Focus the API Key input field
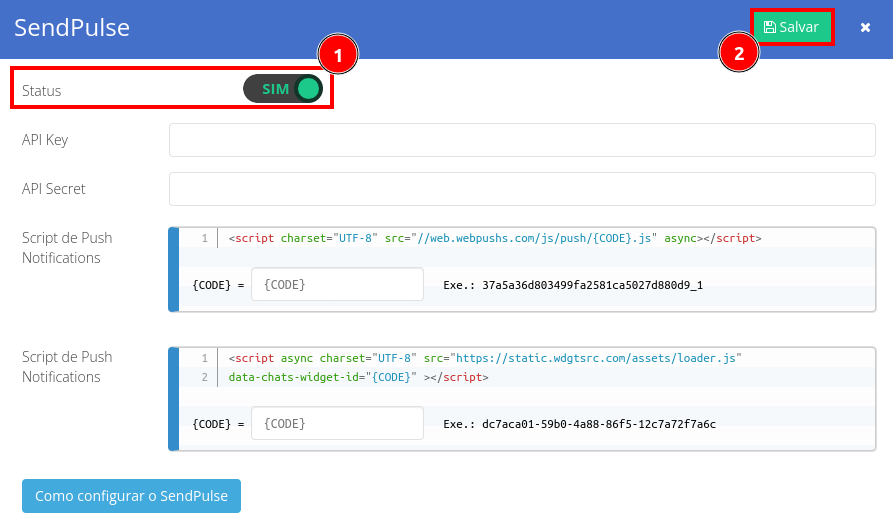 pos(522,140)
